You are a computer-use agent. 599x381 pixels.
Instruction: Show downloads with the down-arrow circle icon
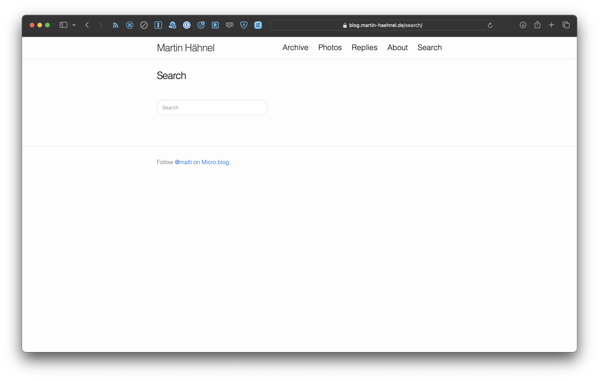click(523, 25)
